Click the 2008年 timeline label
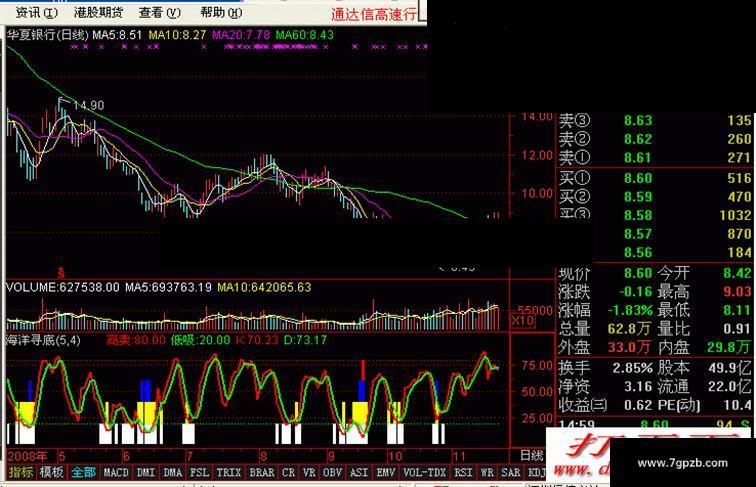Viewport: 756px width, 487px height. click(x=27, y=456)
